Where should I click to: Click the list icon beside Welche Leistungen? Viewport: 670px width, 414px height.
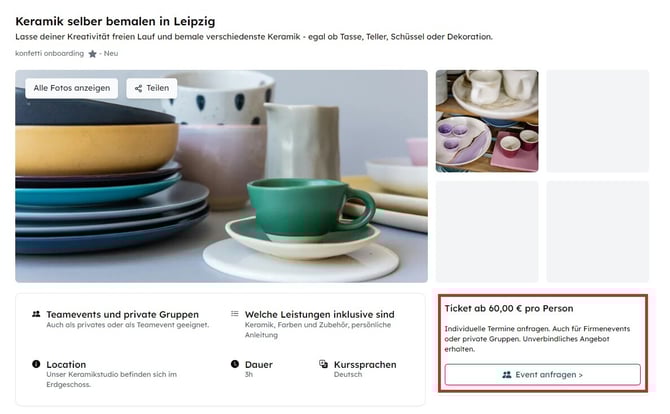click(234, 314)
